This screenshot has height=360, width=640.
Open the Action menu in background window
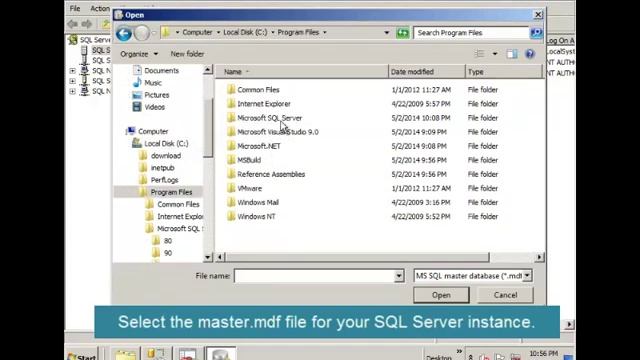coord(100,8)
